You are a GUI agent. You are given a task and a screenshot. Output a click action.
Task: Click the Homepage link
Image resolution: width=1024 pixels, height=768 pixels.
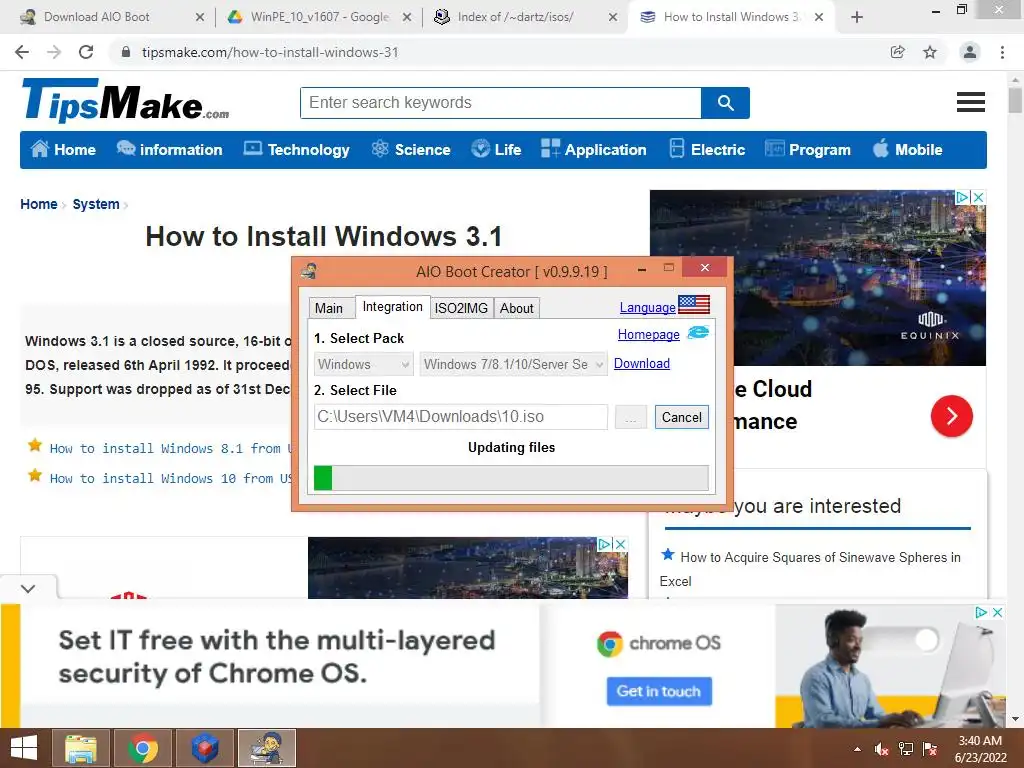pyautogui.click(x=648, y=334)
